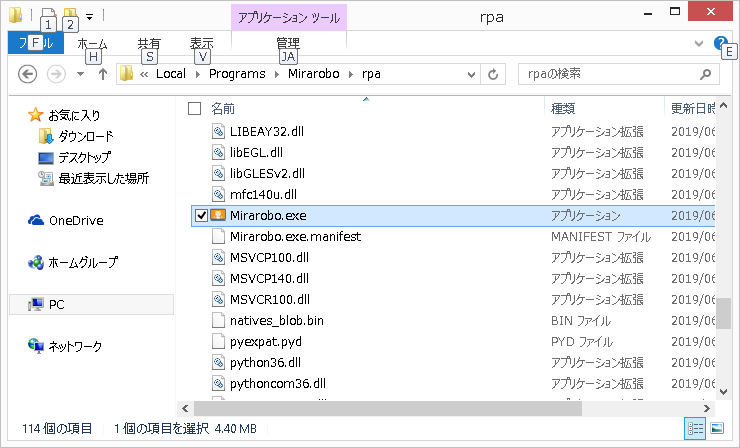Go forward with the forward arrow
740x448 pixels.
[56, 74]
